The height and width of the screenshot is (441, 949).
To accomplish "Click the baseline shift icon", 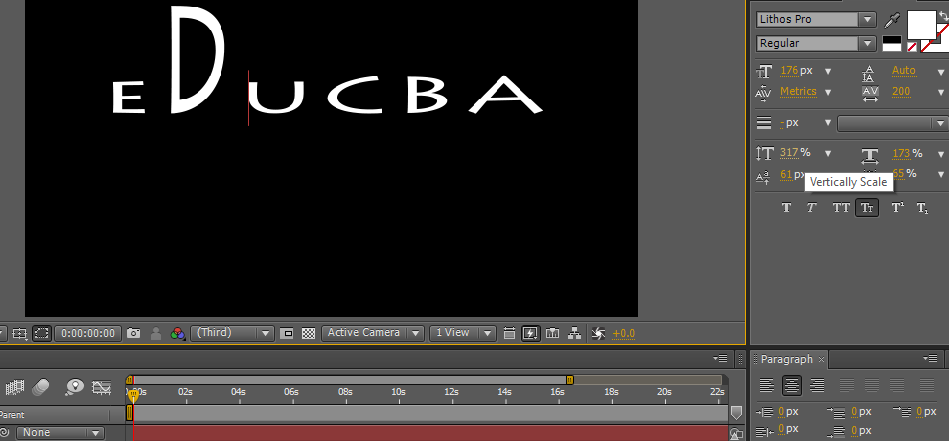I will (763, 177).
